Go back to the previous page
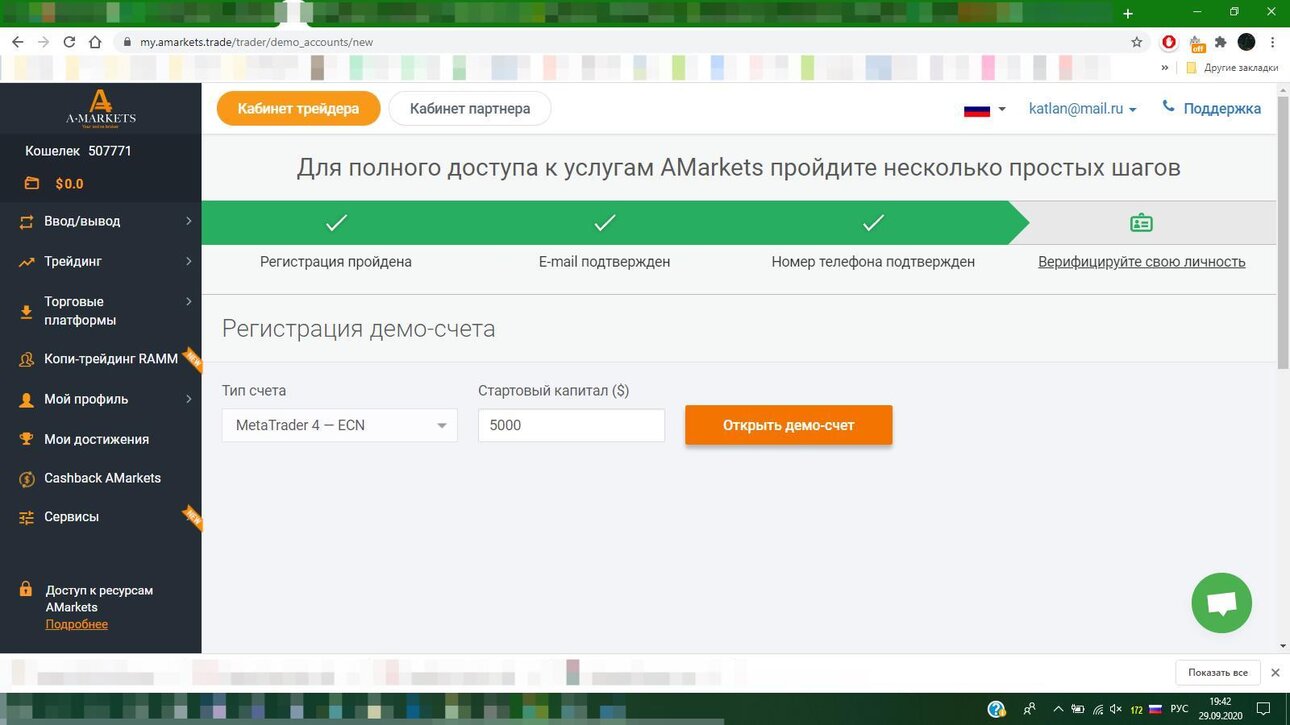1290x725 pixels. [17, 42]
